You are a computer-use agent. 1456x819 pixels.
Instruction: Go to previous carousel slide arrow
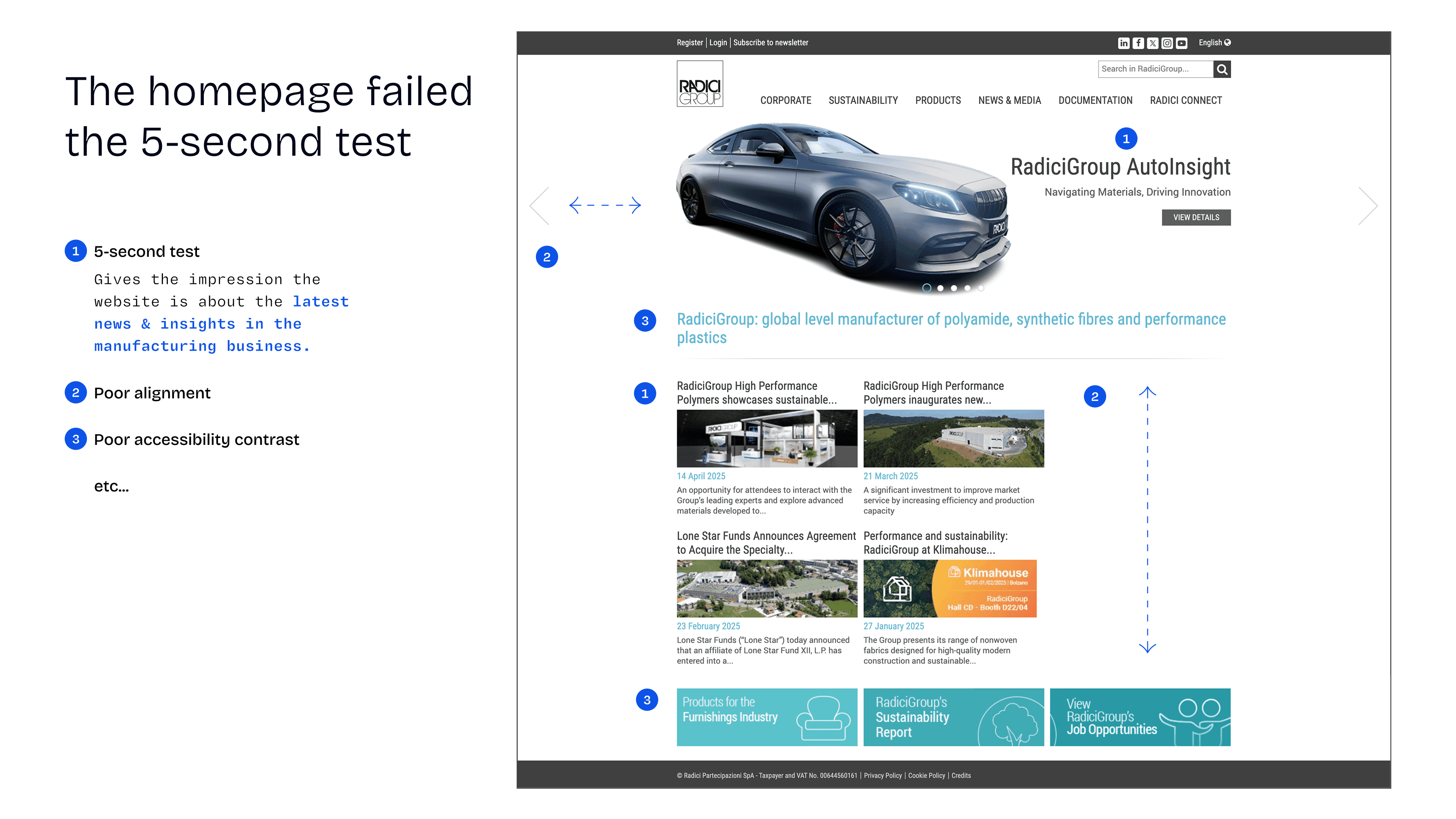point(540,206)
